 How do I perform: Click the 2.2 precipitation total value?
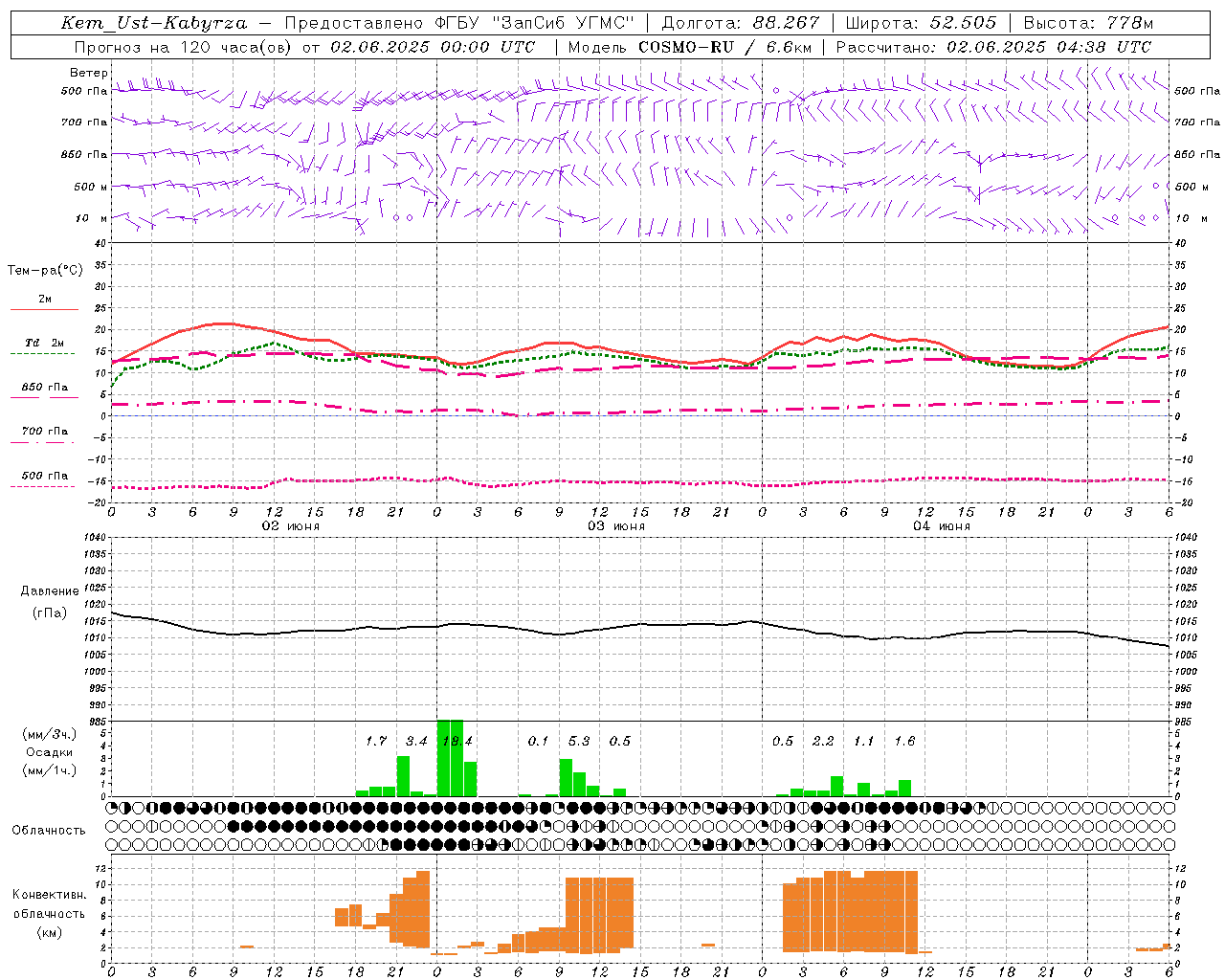click(x=823, y=741)
